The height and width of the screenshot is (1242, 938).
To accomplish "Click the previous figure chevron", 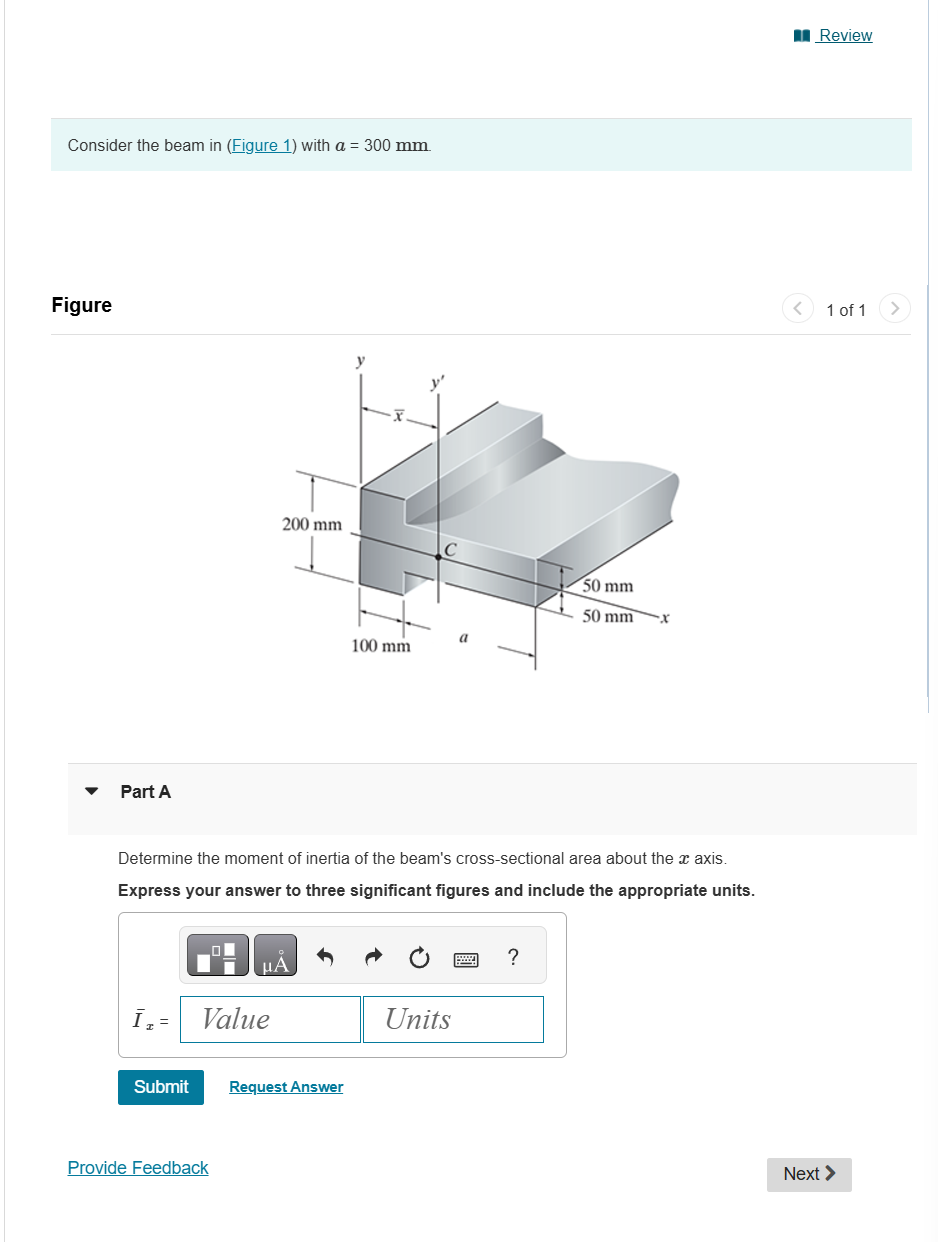I will [x=797, y=308].
